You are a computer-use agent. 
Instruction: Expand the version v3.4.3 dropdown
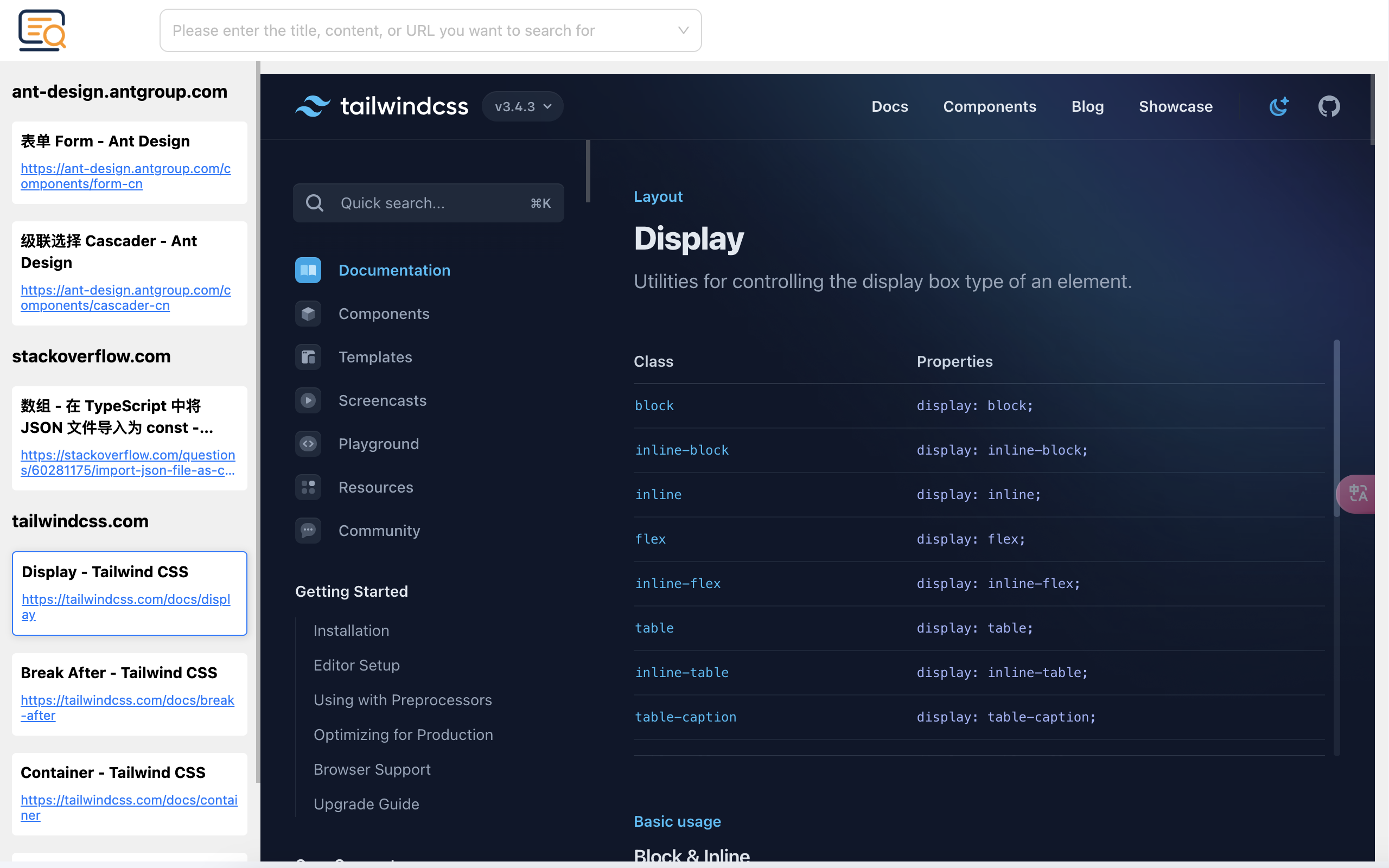[x=522, y=106]
